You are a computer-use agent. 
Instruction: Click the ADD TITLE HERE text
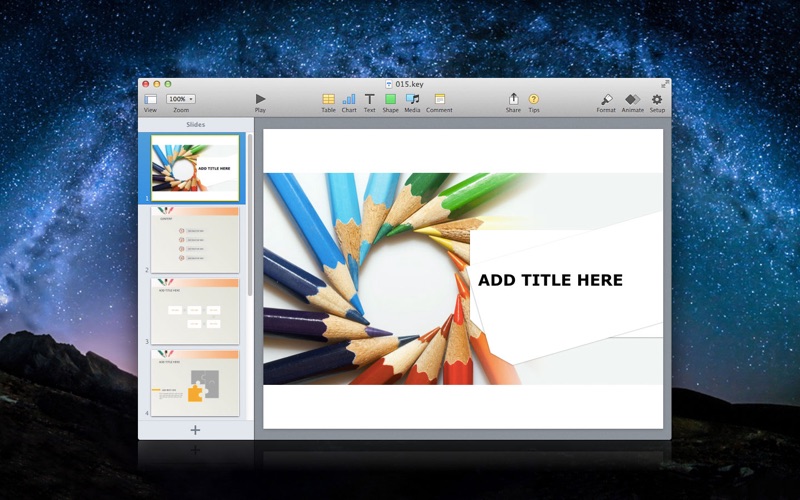coord(550,280)
